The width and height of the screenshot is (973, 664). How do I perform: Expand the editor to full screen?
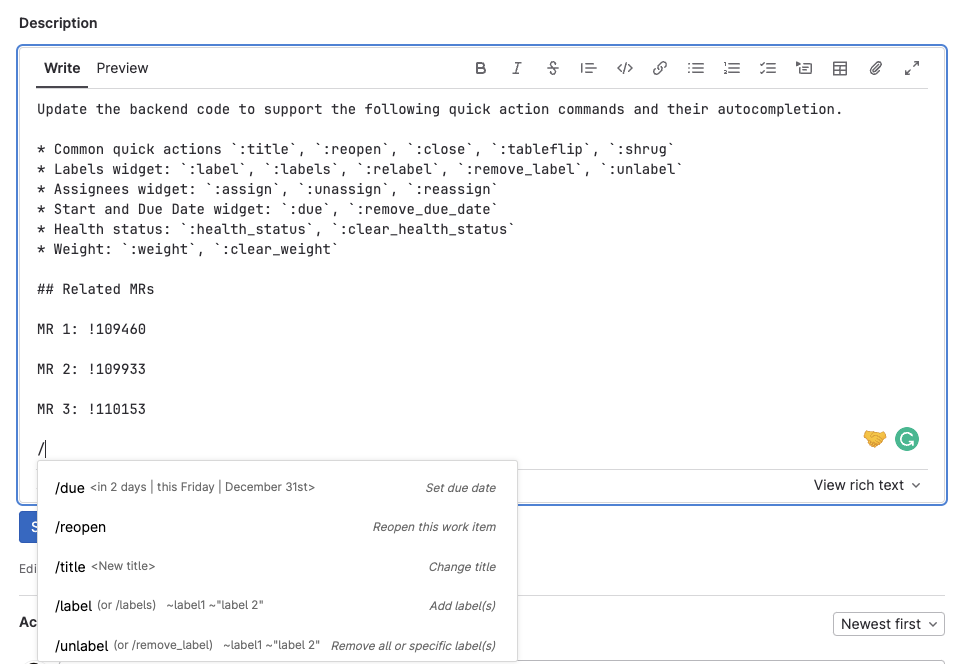point(911,68)
